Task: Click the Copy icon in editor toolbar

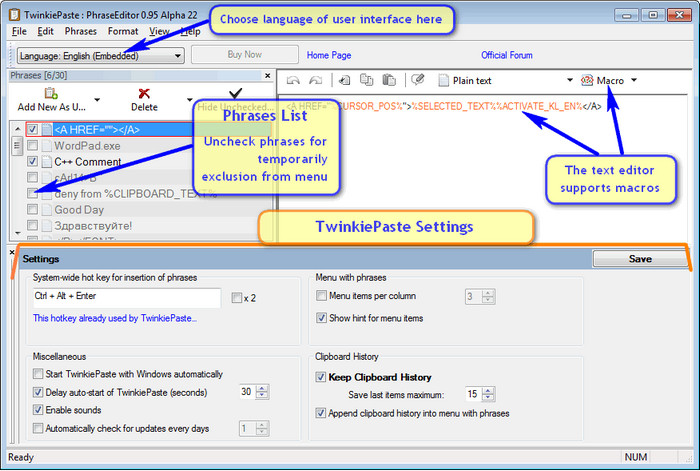Action: point(367,80)
